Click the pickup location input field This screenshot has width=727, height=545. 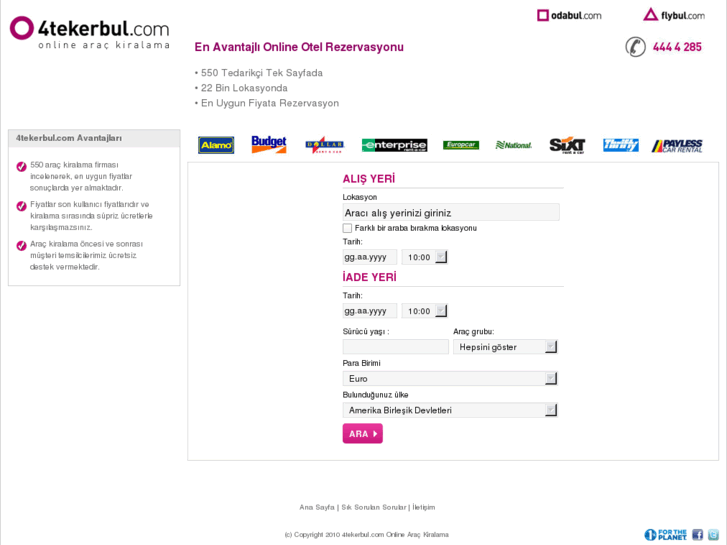[450, 213]
